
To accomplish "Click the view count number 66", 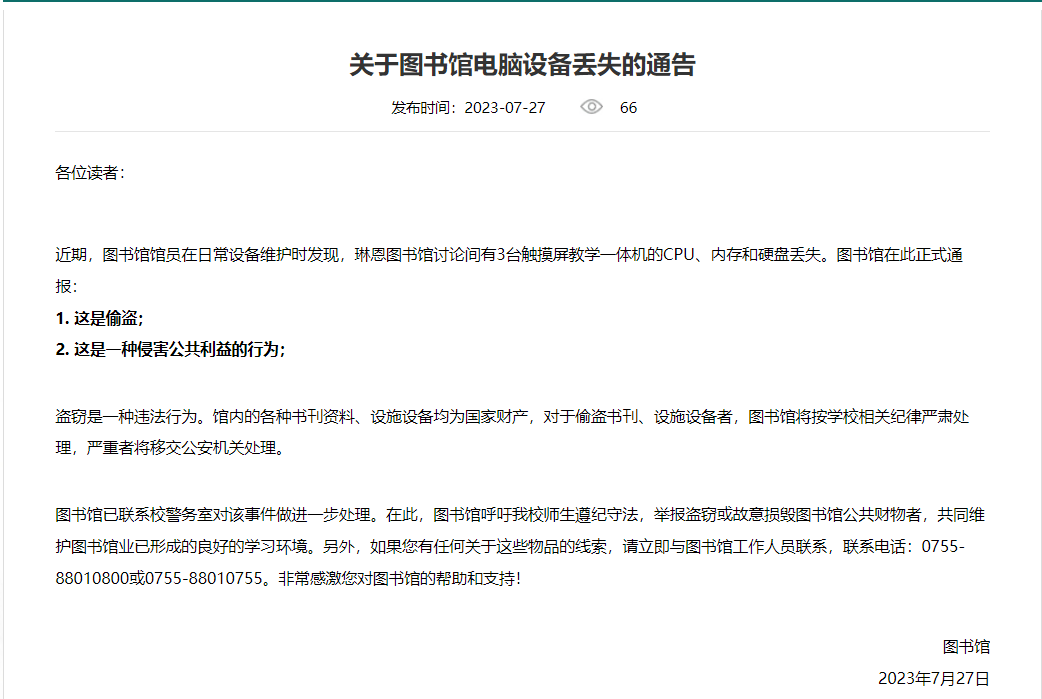I will pos(628,108).
